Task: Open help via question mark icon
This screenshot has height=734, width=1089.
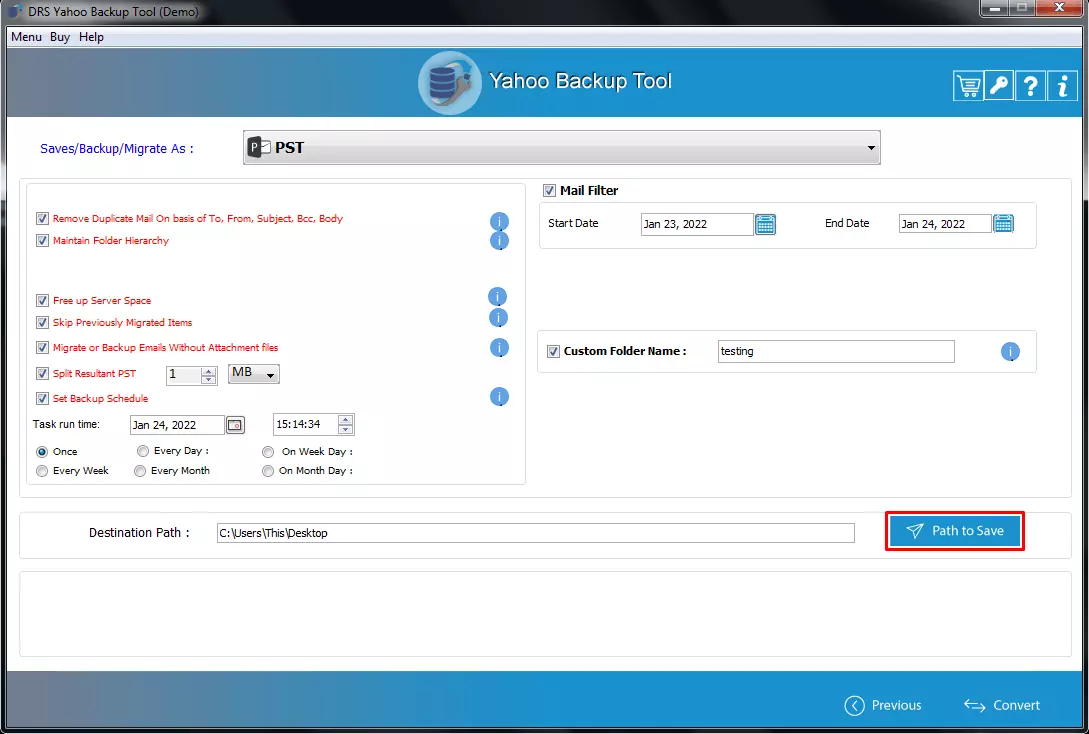Action: [1031, 86]
